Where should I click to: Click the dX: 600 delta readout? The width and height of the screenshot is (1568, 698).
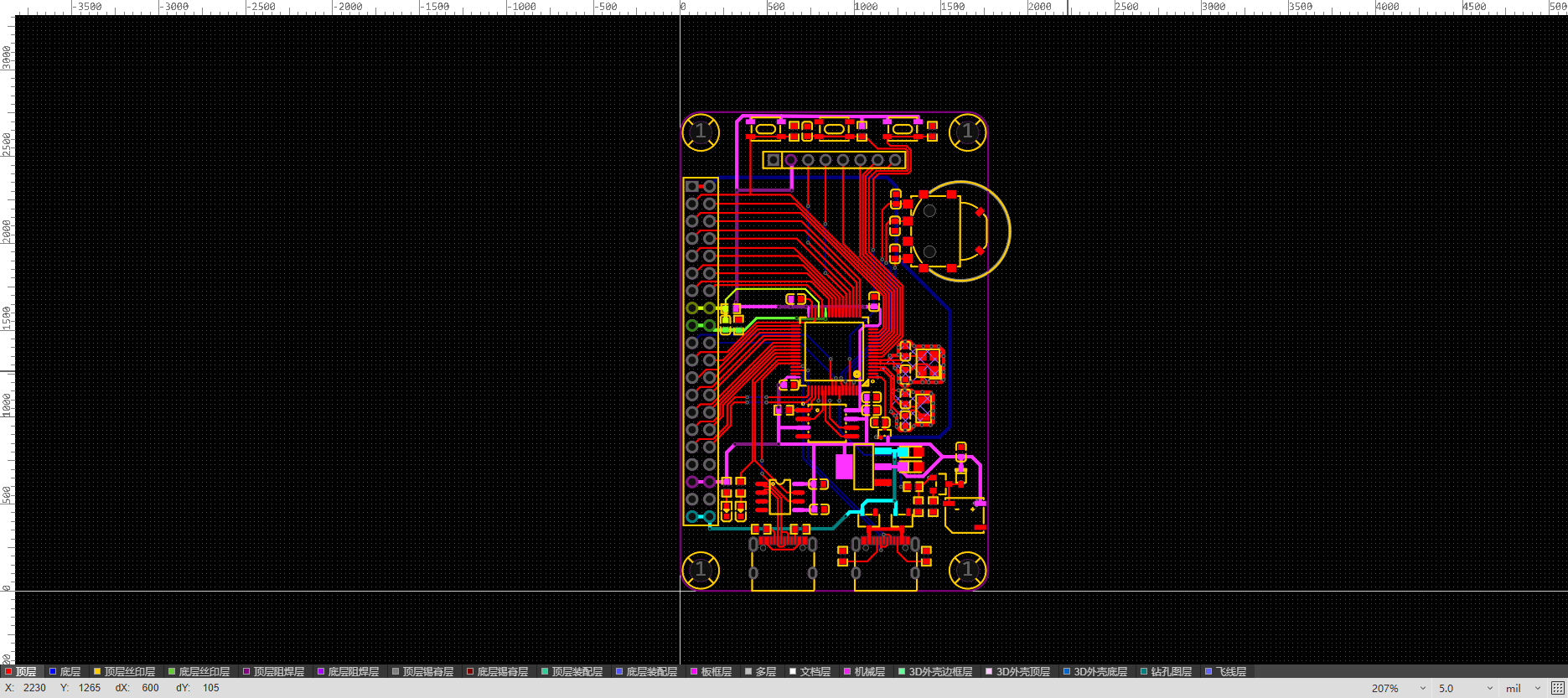click(x=137, y=688)
